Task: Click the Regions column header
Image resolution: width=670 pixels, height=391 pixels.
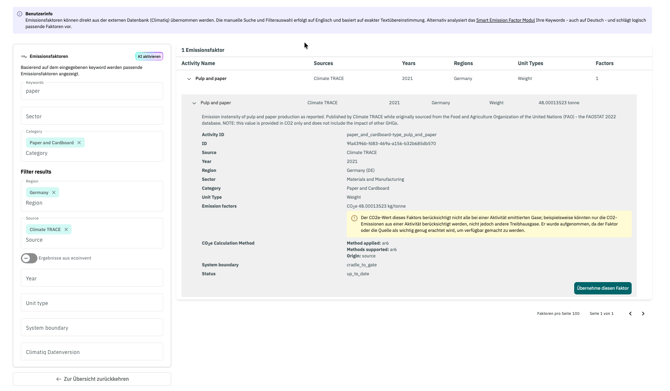Action: click(x=463, y=63)
